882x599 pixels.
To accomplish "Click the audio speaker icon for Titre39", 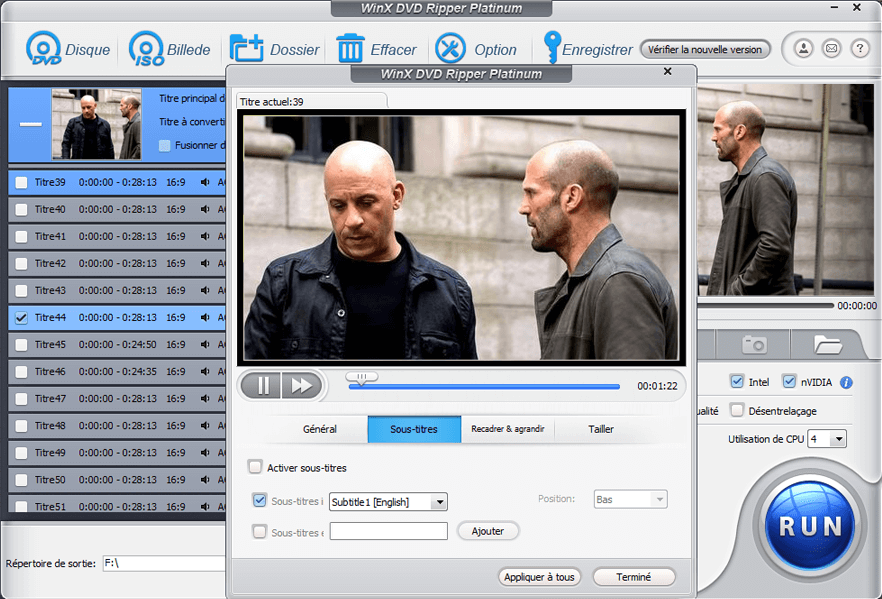I will [205, 182].
